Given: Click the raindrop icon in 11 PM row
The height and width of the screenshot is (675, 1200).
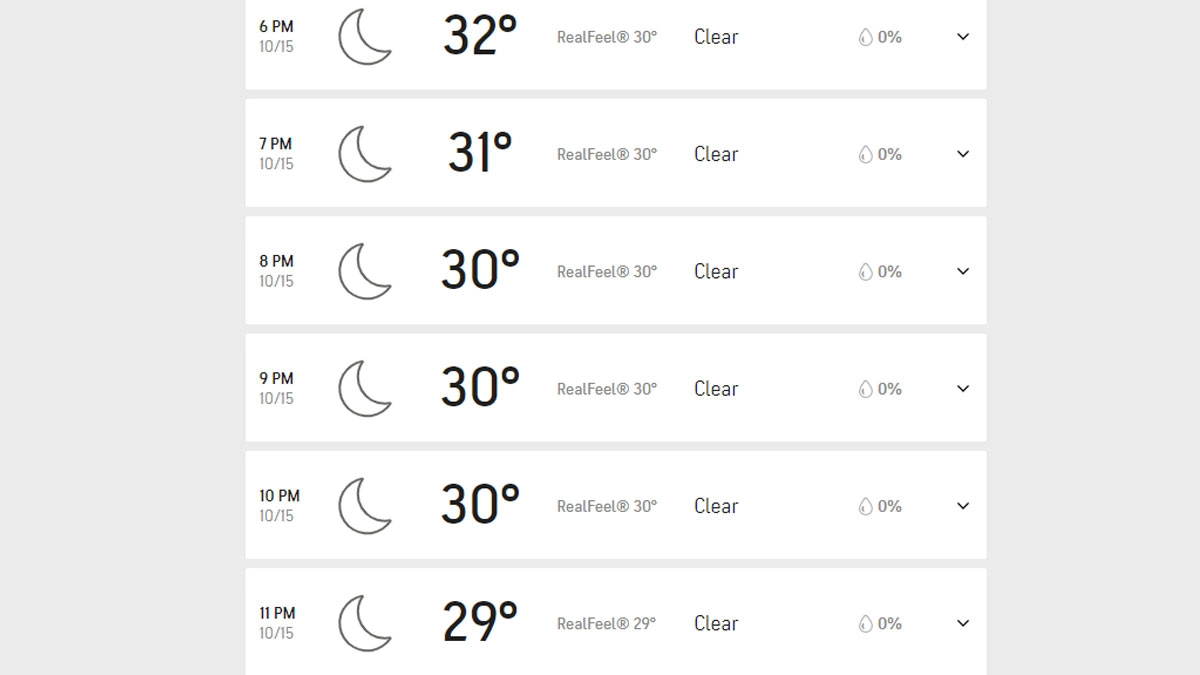Looking at the screenshot, I should point(865,624).
